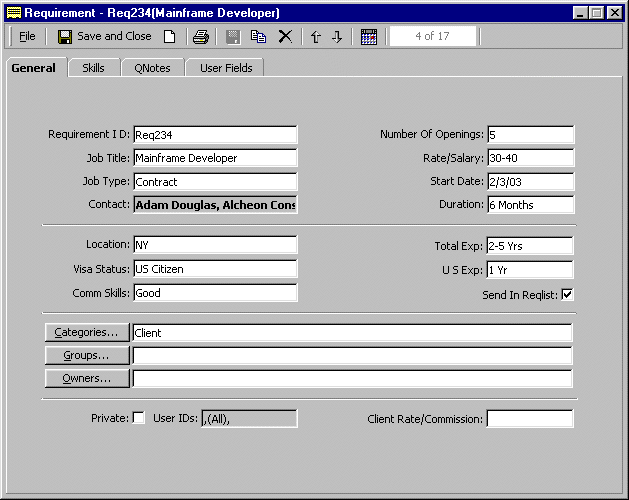Click the Groups... button
This screenshot has height=500, width=629.
click(x=87, y=356)
